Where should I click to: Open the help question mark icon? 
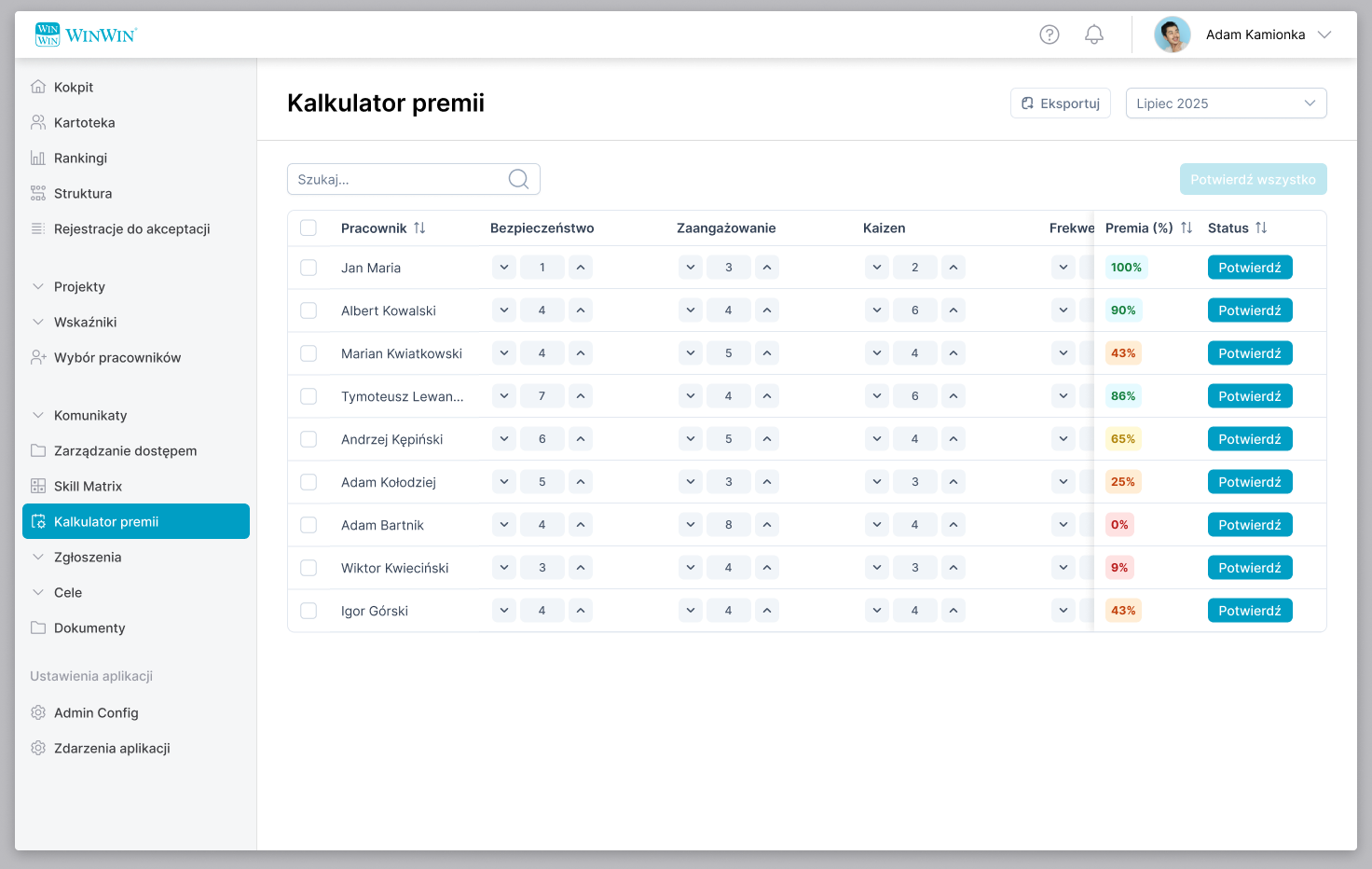pos(1050,34)
